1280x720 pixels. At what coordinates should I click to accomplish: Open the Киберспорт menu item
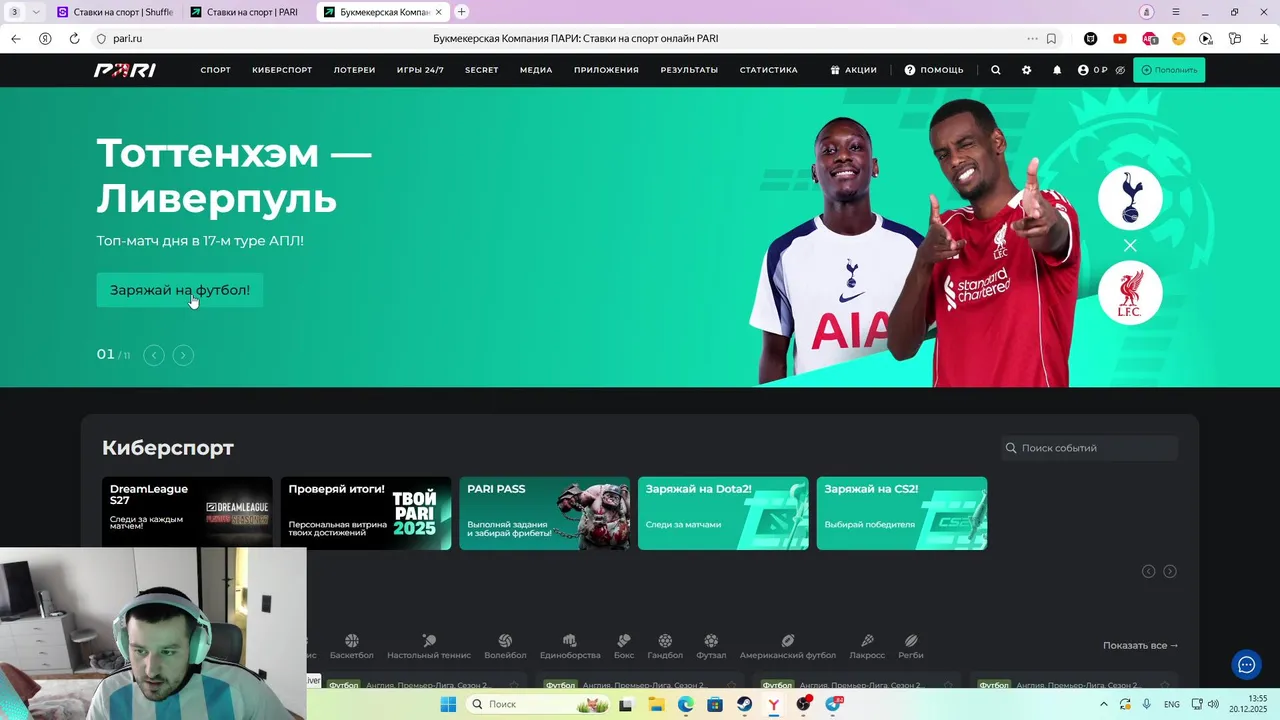[x=282, y=70]
